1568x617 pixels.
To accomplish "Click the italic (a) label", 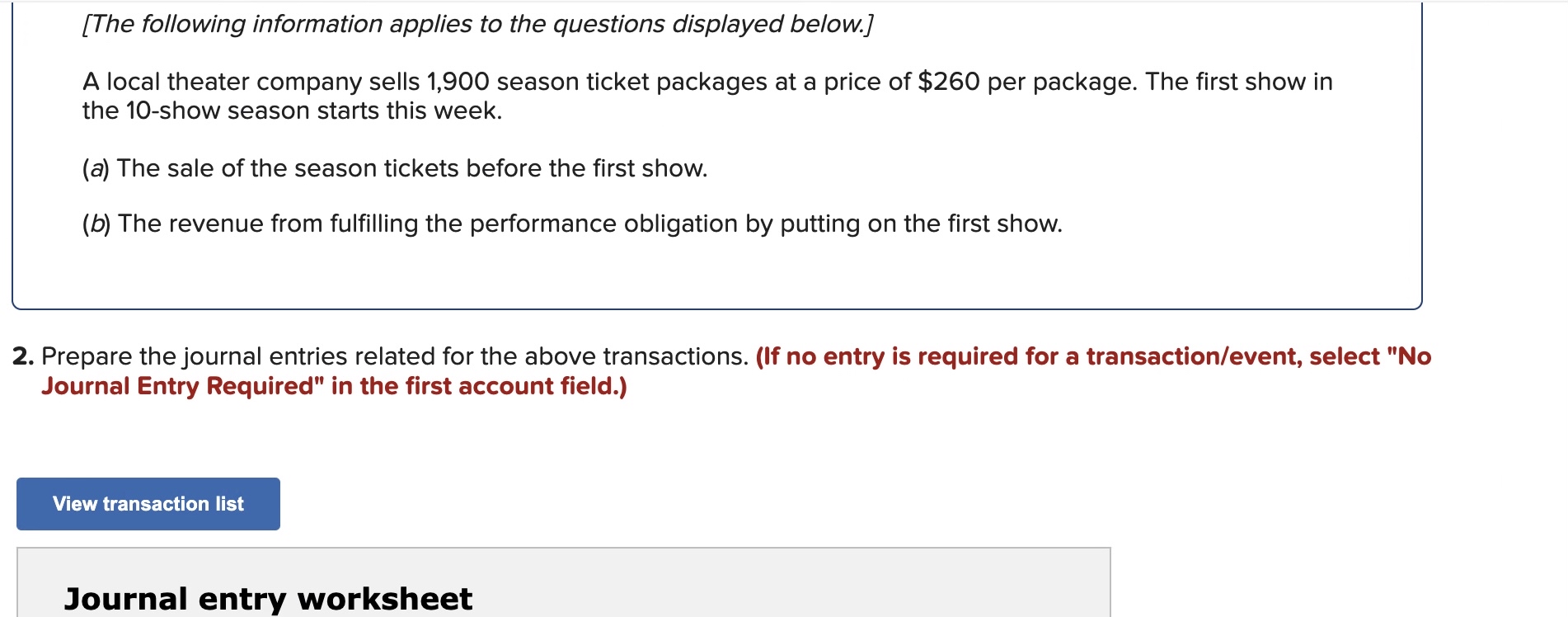I will [96, 168].
